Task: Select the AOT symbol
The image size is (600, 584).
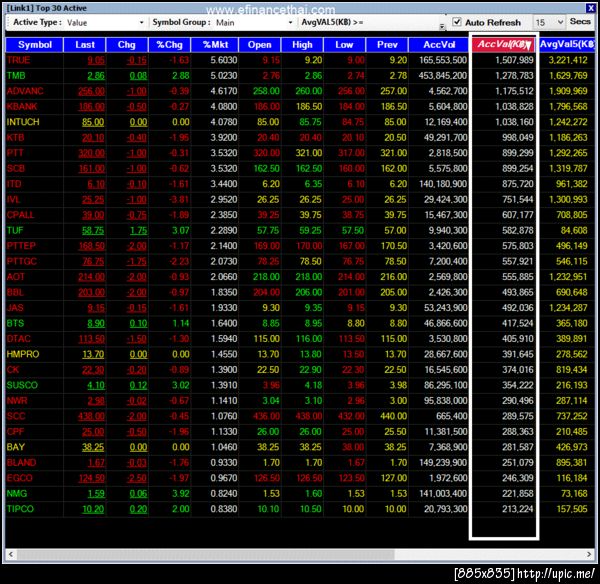Action: pyautogui.click(x=16, y=277)
